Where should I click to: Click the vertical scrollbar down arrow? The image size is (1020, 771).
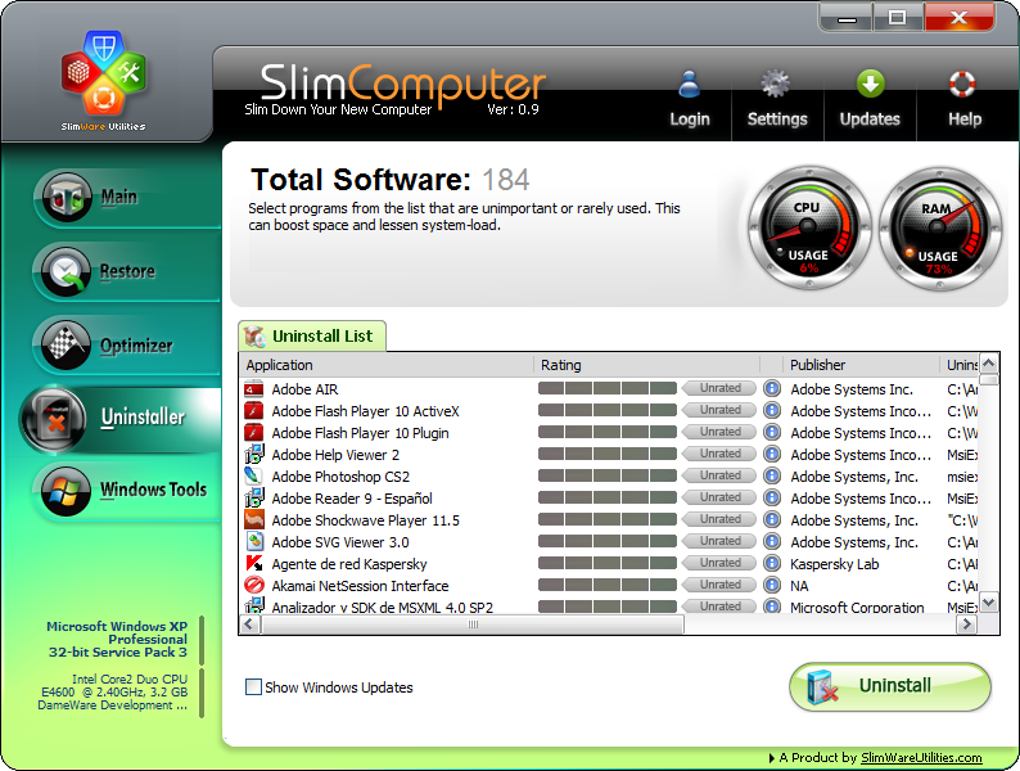click(988, 602)
